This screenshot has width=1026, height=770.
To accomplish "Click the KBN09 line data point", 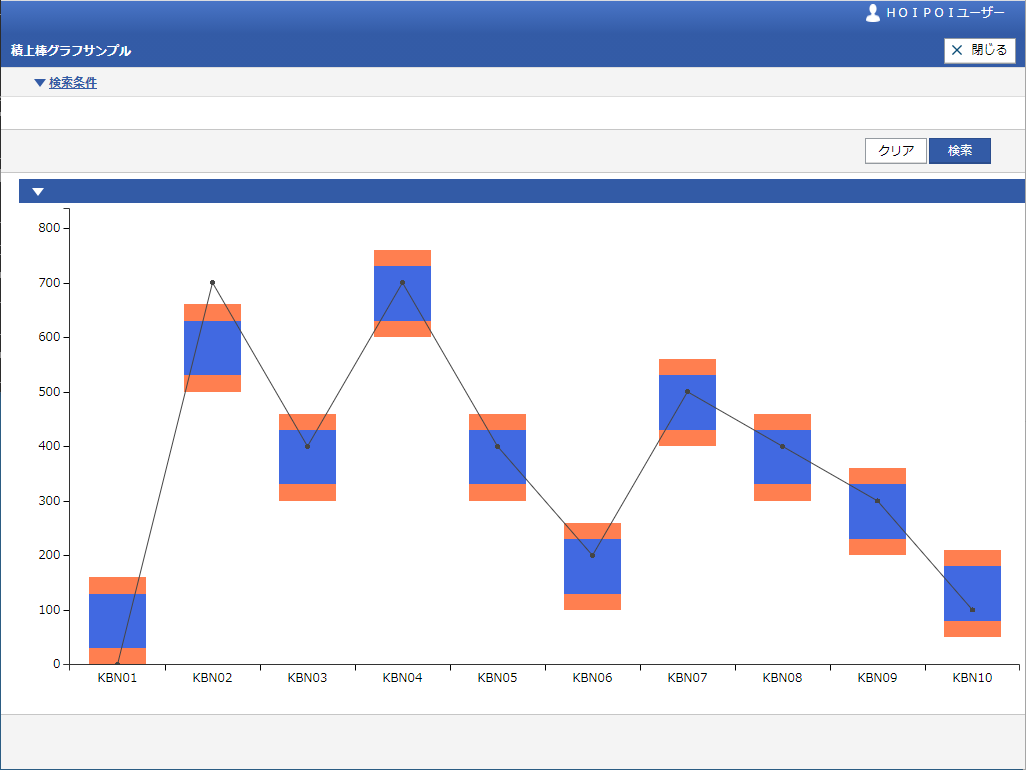I will tap(877, 501).
